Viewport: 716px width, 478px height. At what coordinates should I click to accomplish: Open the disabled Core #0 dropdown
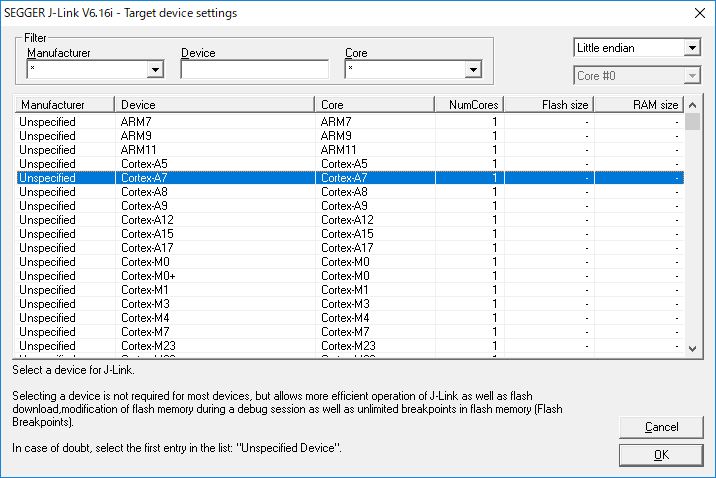(x=692, y=76)
